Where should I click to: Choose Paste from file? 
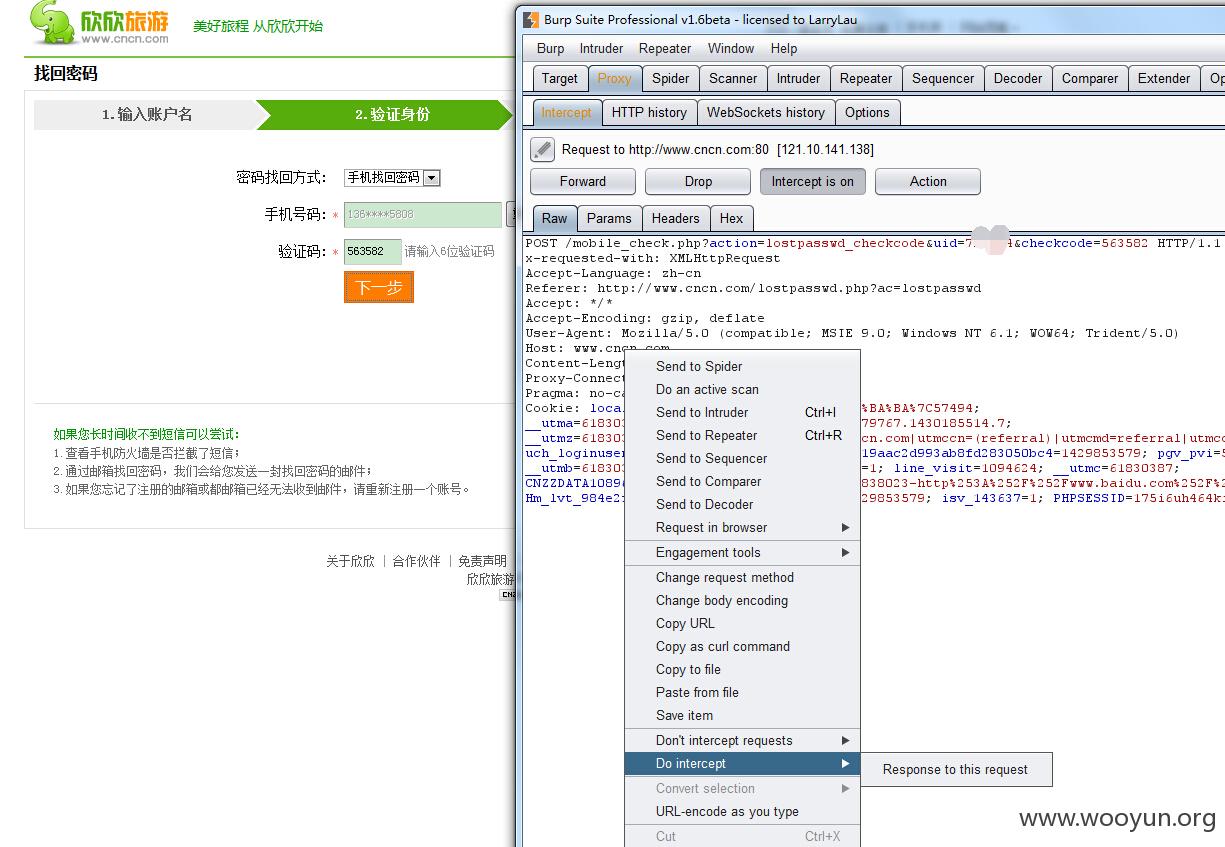pos(742,692)
